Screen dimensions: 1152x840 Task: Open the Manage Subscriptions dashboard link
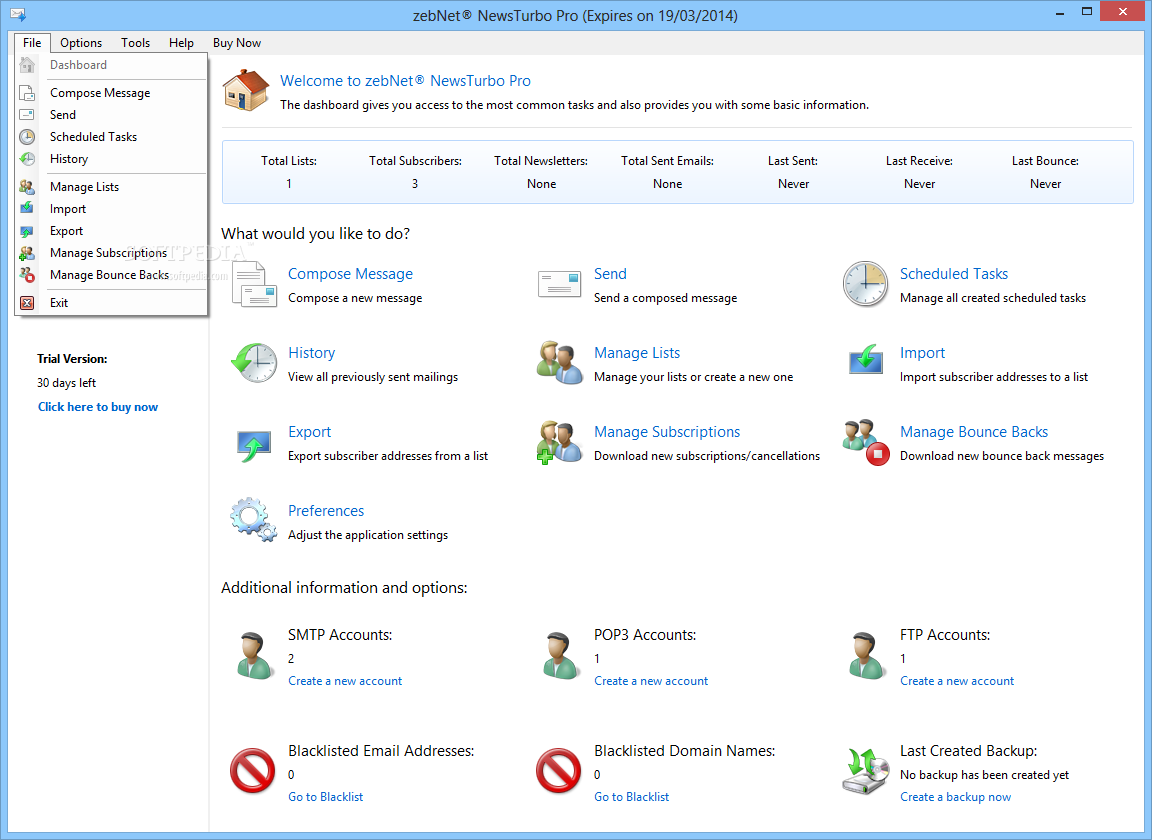(x=667, y=432)
